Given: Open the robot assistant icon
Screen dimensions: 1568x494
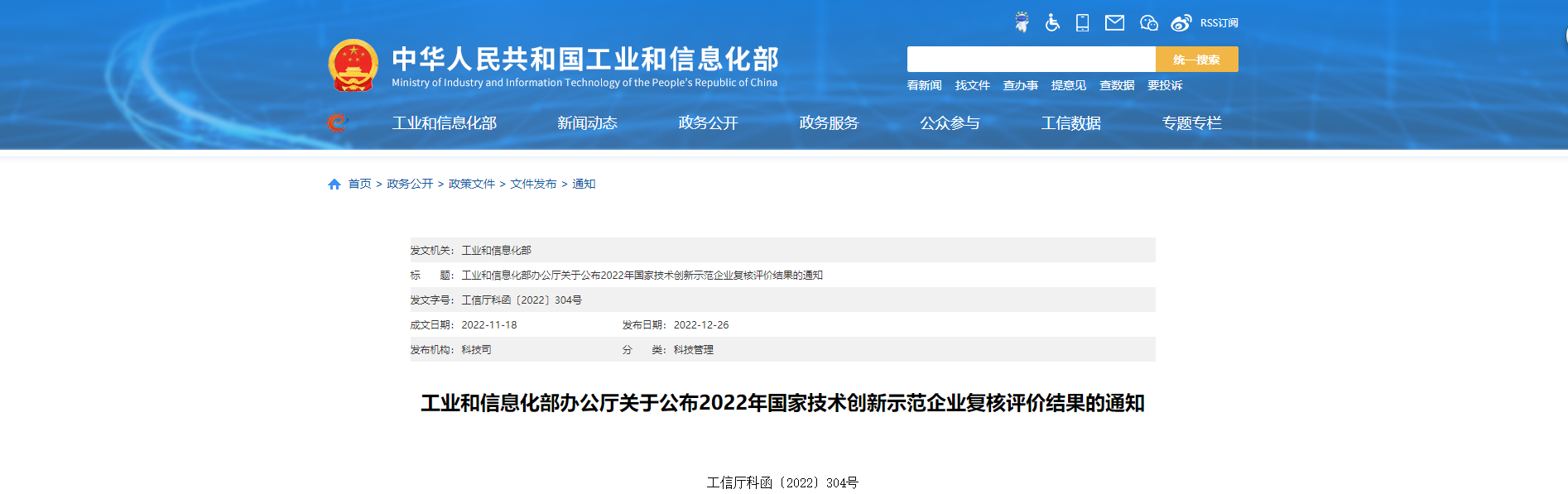Looking at the screenshot, I should click(x=1022, y=22).
